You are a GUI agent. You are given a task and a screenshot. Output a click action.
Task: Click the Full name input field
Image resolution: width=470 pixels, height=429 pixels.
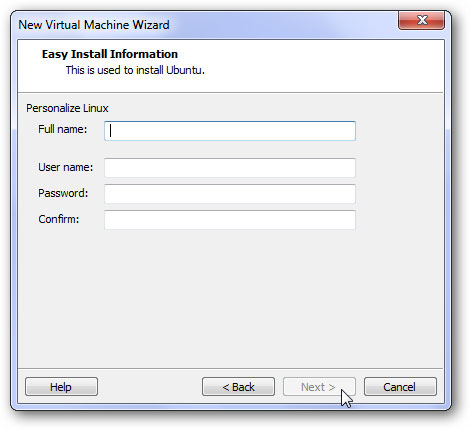pyautogui.click(x=230, y=131)
